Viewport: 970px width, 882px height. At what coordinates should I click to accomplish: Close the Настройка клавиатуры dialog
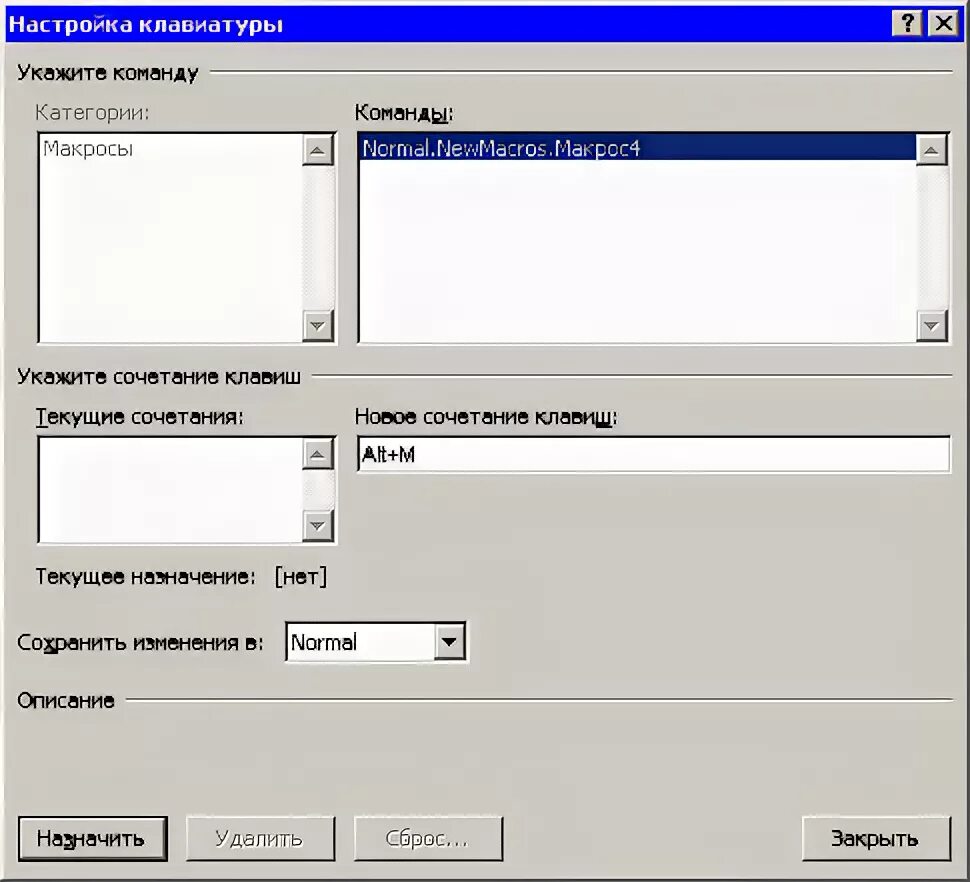(943, 24)
